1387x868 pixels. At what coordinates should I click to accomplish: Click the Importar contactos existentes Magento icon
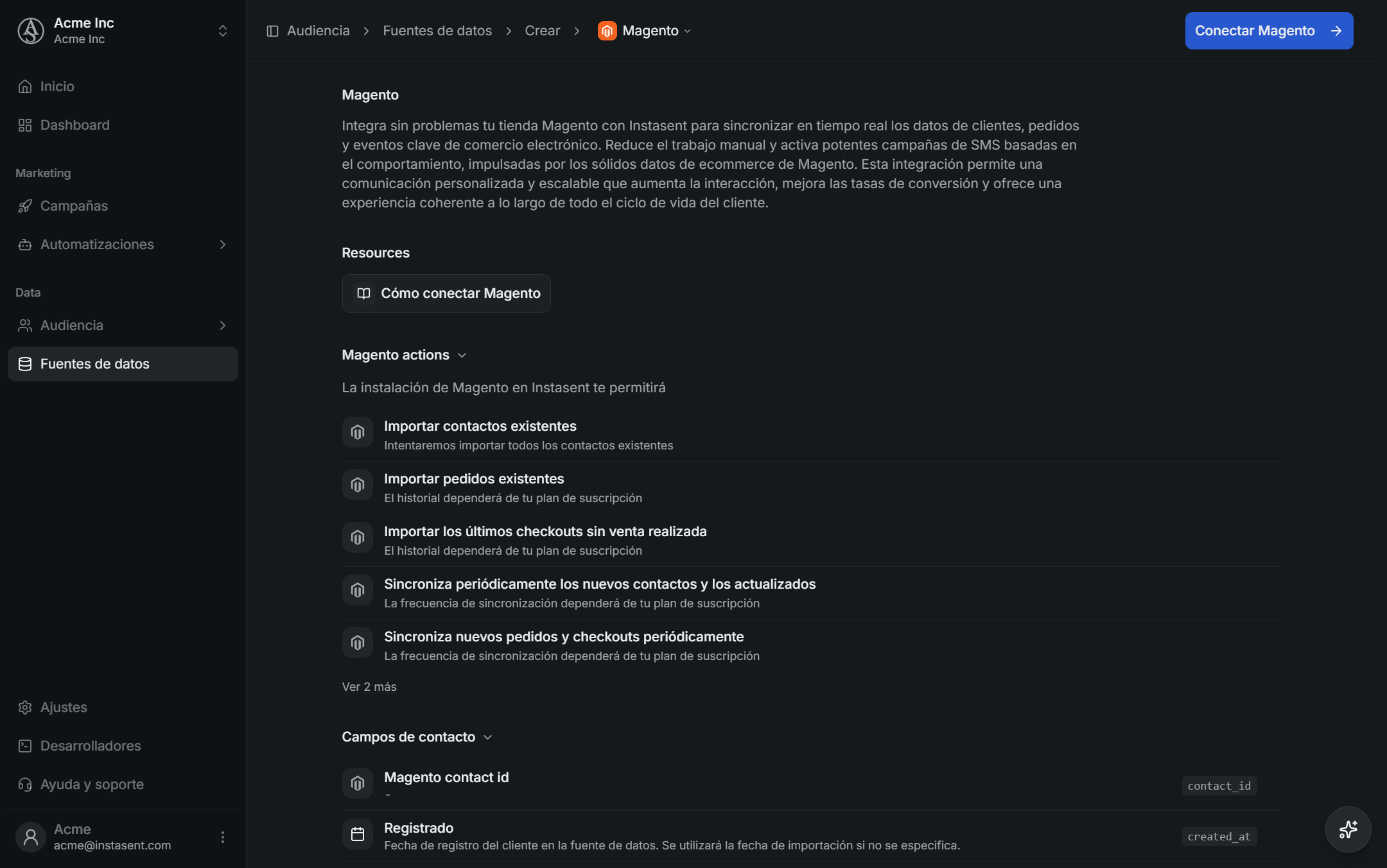point(358,433)
